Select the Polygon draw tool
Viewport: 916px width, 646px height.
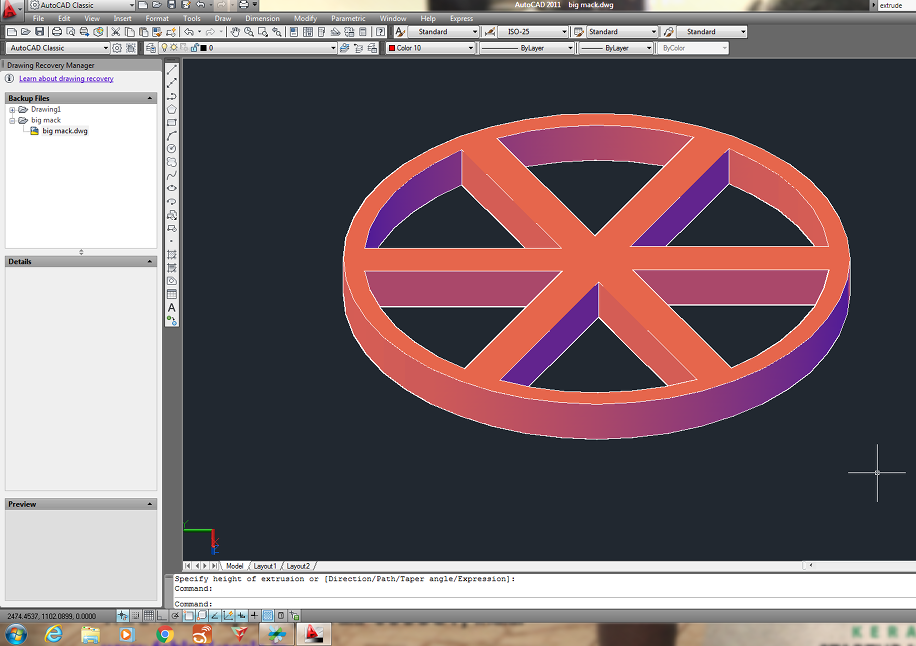click(x=172, y=109)
